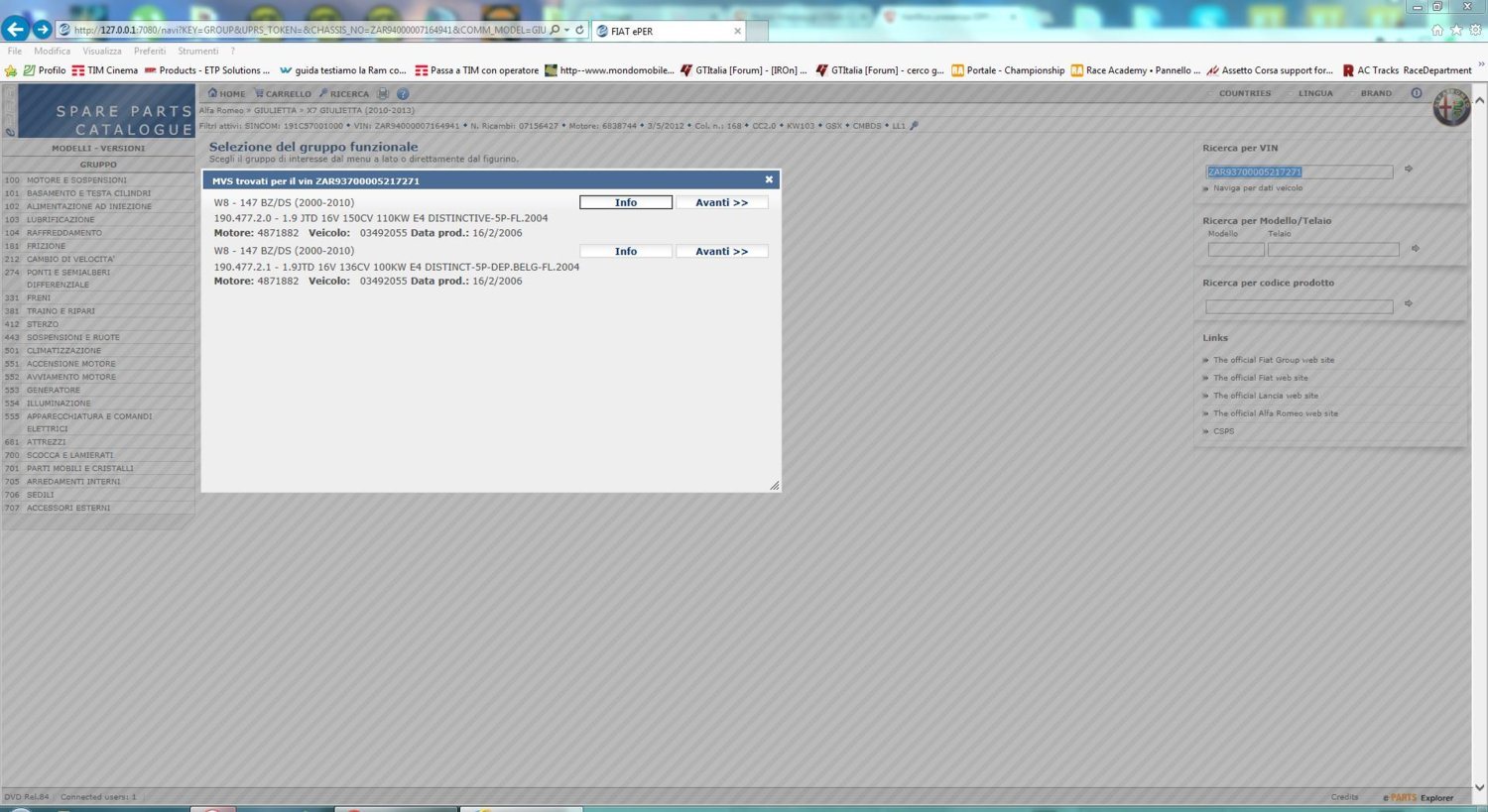The height and width of the screenshot is (812, 1488).
Task: Open the File menu
Action: pyautogui.click(x=15, y=52)
